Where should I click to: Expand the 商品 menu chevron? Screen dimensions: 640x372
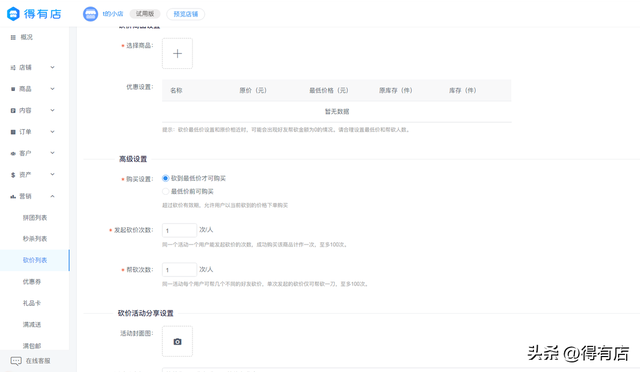coord(52,89)
